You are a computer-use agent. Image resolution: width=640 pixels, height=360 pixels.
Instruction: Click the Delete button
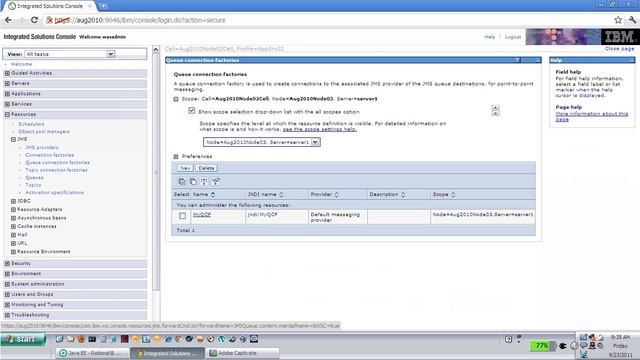point(206,168)
